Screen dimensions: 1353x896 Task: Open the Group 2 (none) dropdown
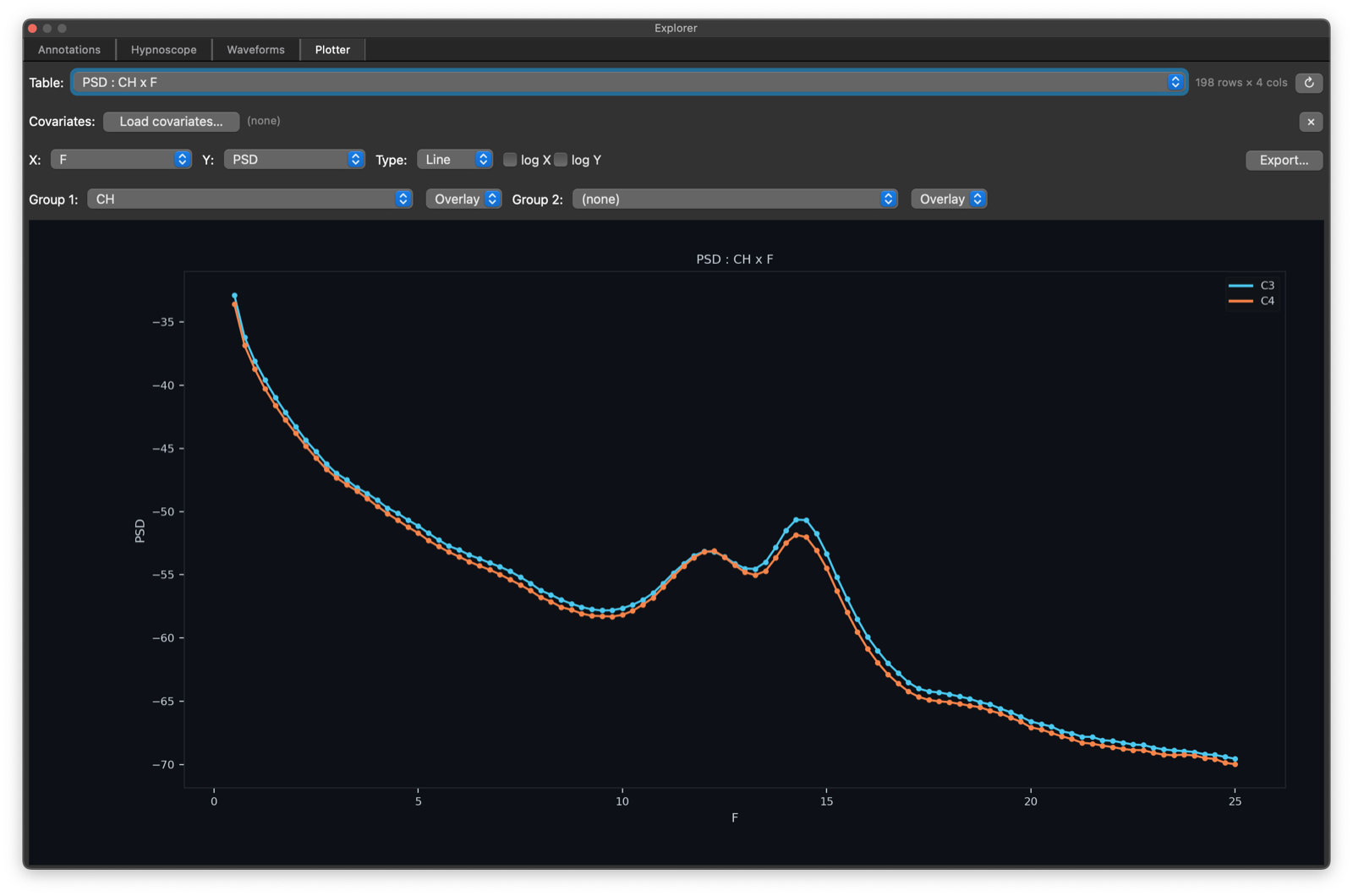[734, 199]
